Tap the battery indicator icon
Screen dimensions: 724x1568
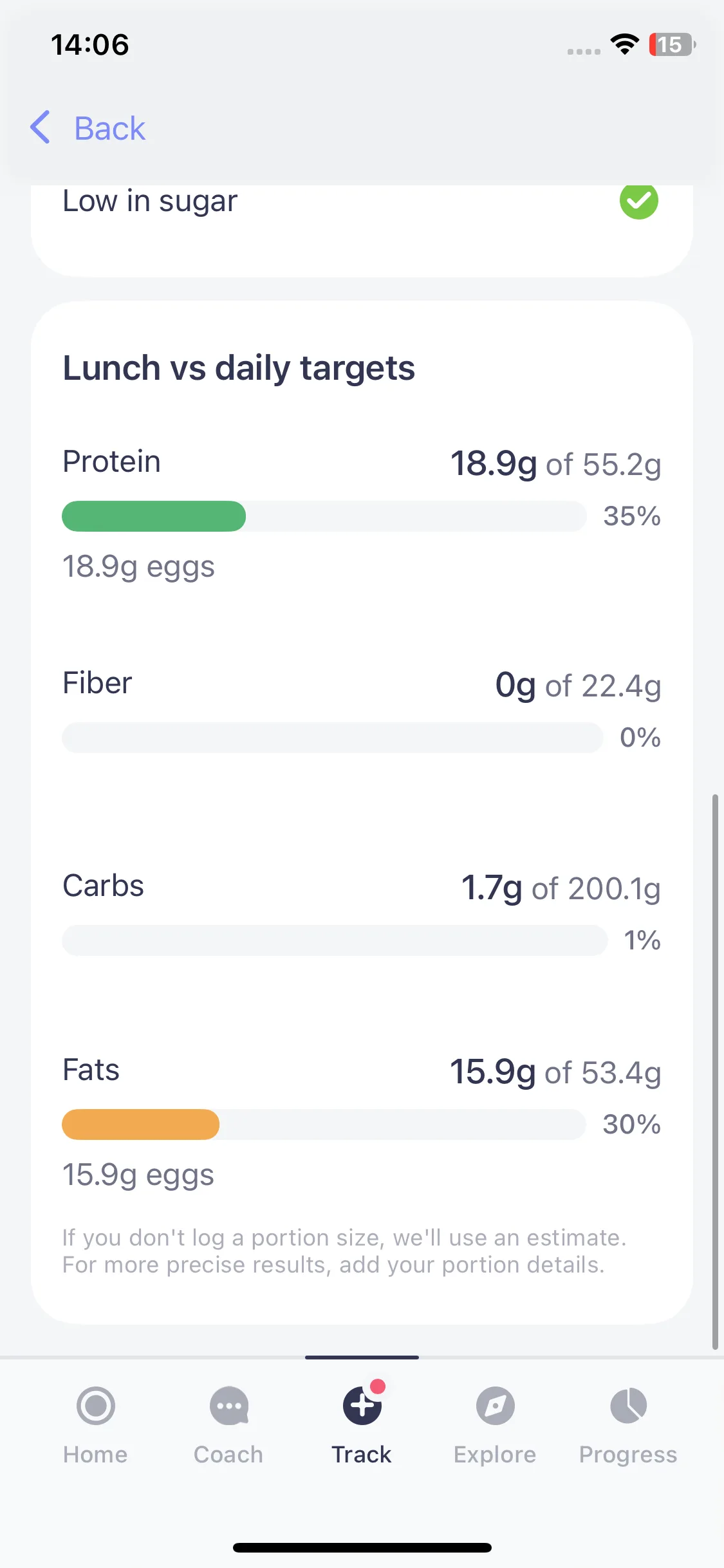click(x=672, y=44)
